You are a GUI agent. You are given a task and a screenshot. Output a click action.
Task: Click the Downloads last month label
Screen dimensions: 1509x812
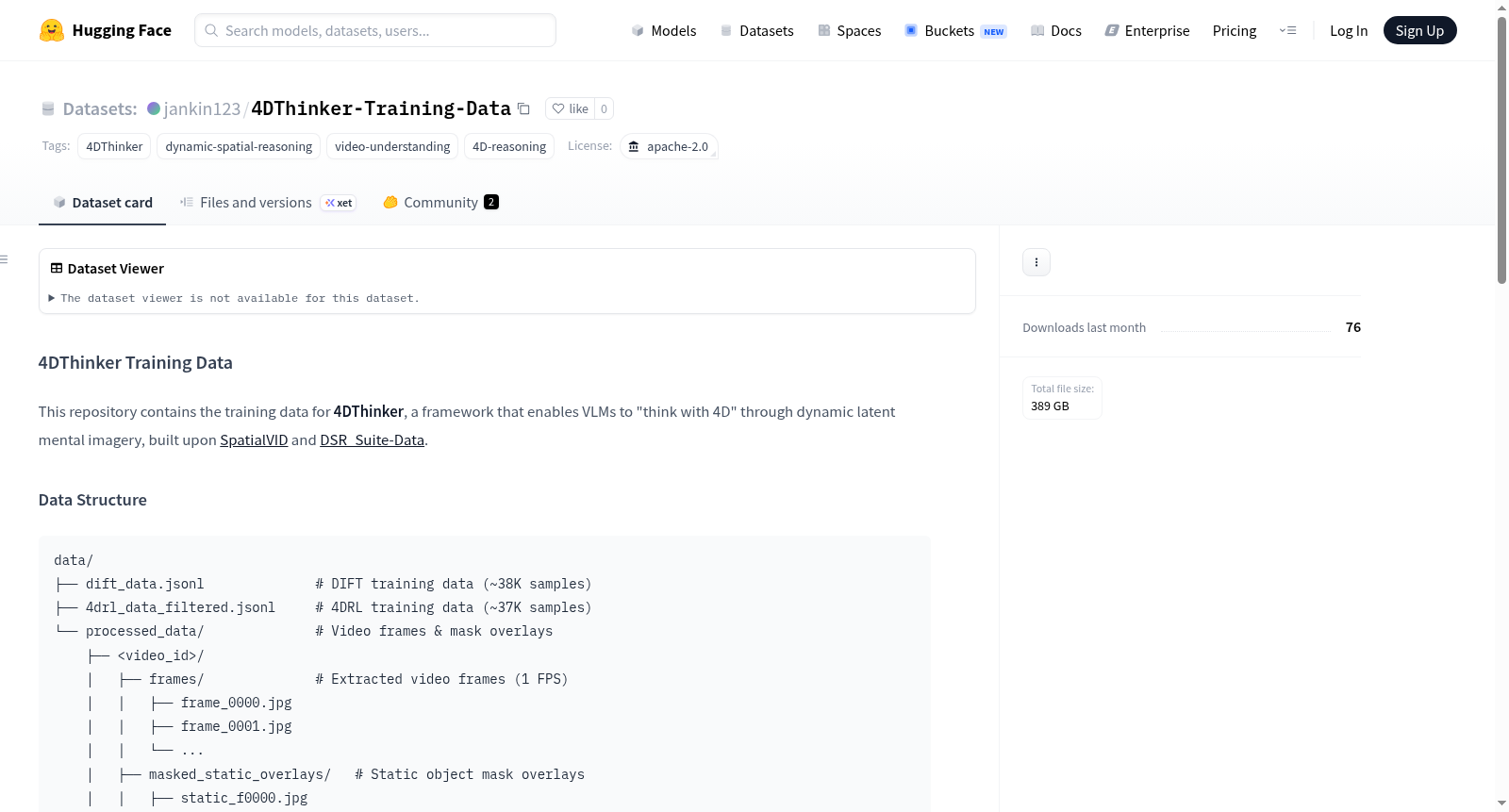[1085, 328]
